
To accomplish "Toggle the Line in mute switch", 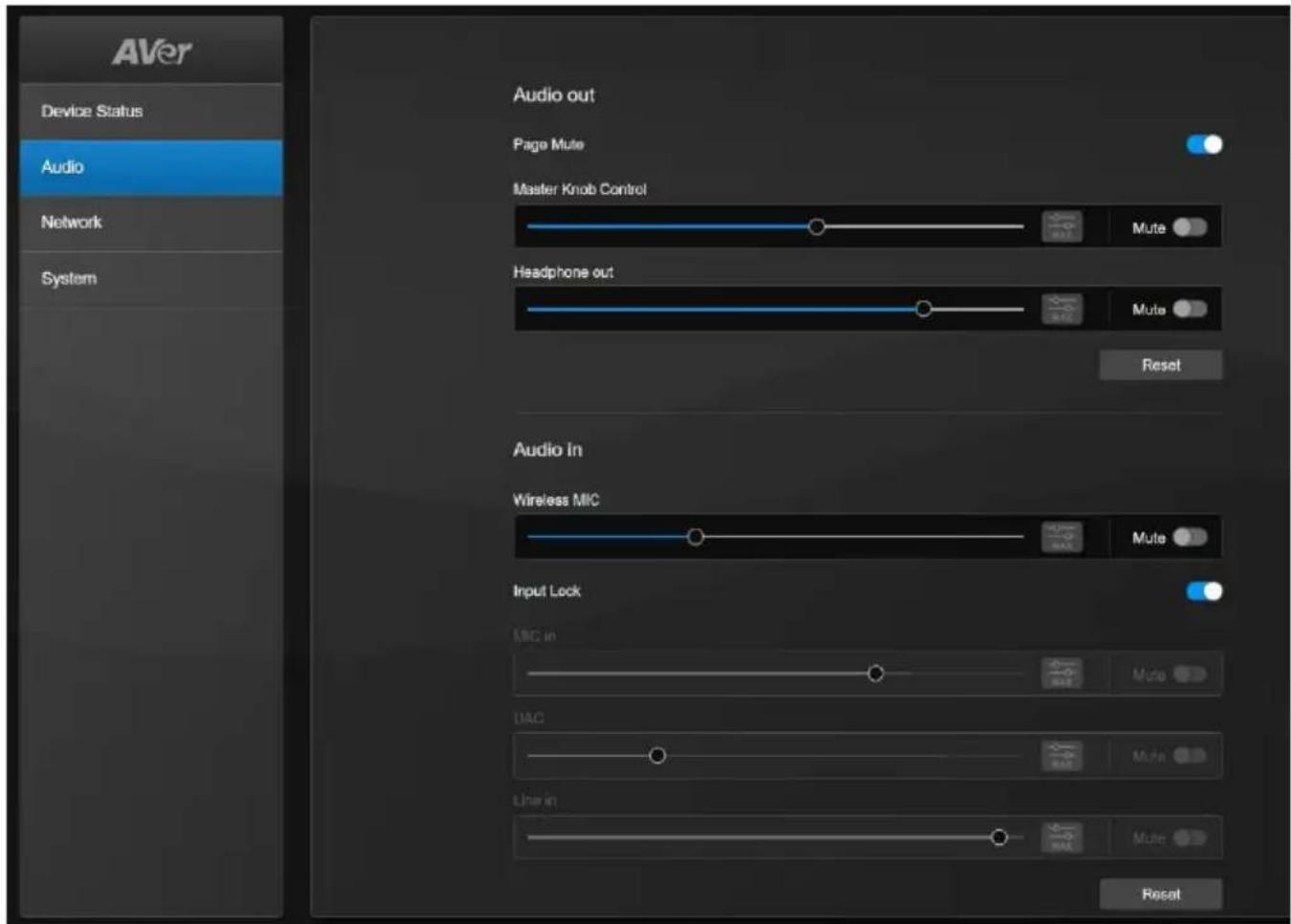I will (x=1190, y=838).
